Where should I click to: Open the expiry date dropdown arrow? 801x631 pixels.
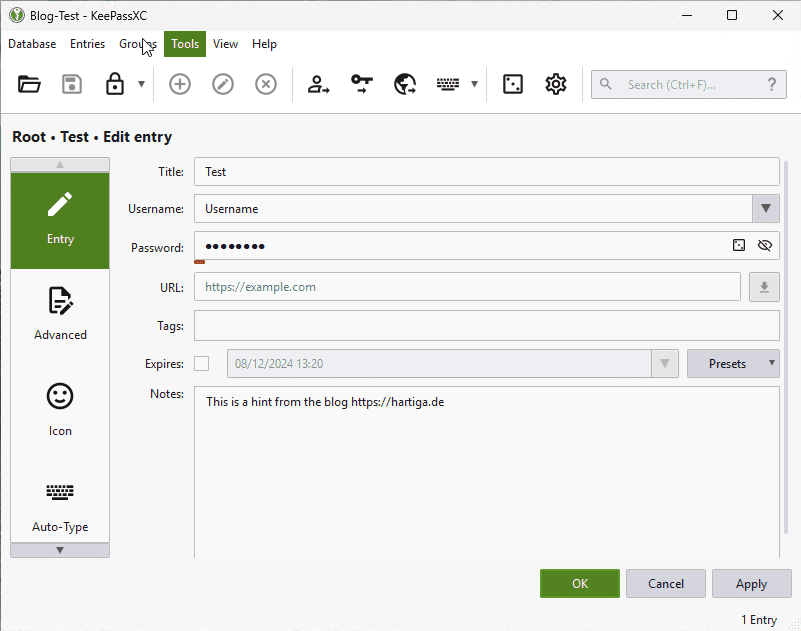[665, 363]
